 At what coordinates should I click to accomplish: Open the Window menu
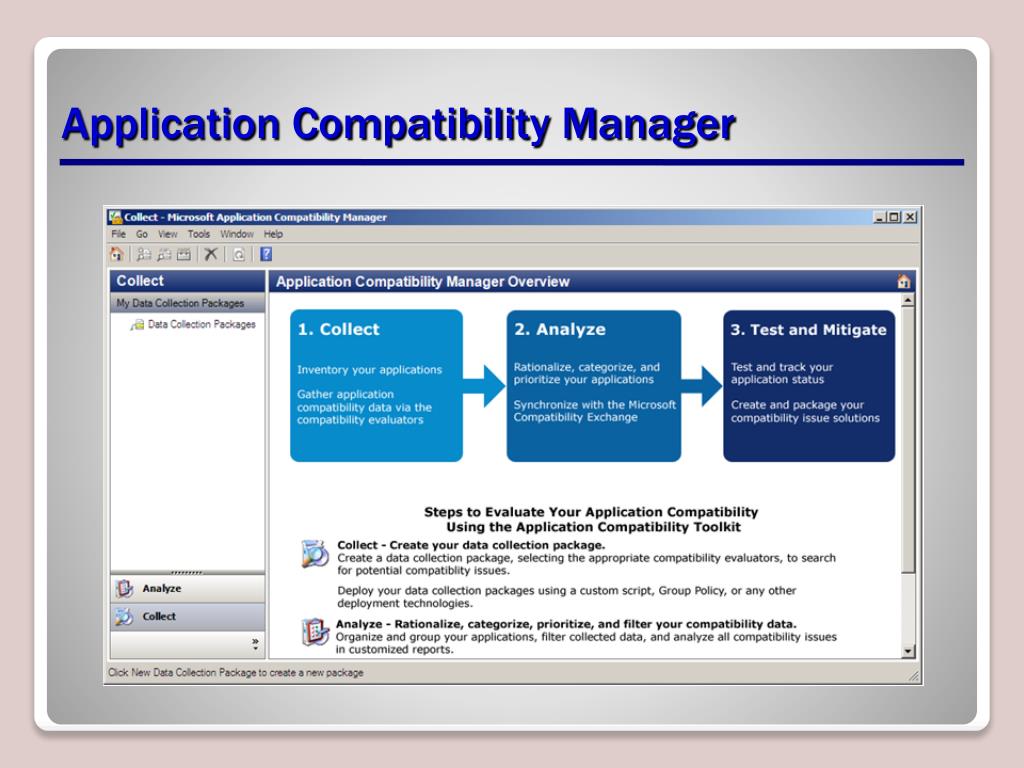point(236,234)
